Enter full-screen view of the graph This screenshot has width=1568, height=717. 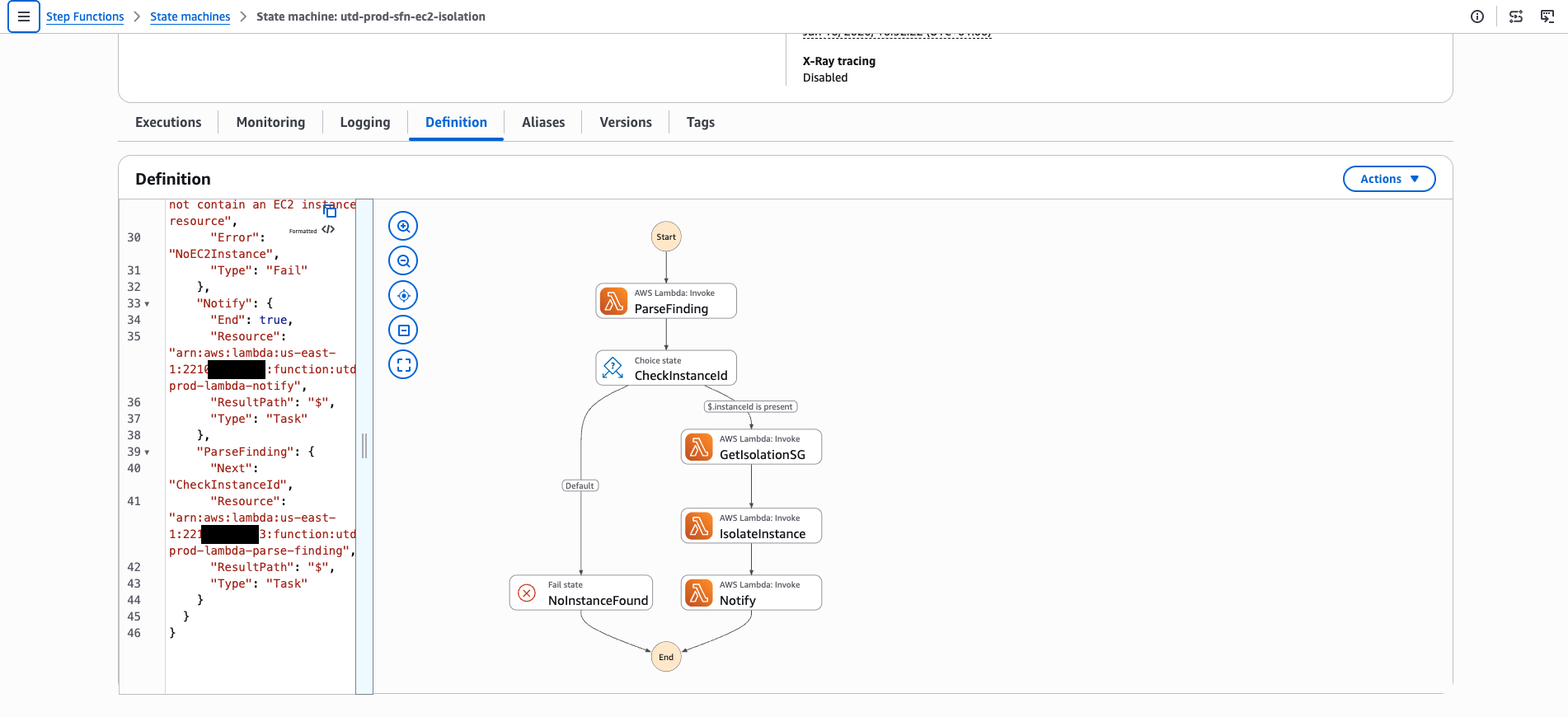tap(403, 364)
